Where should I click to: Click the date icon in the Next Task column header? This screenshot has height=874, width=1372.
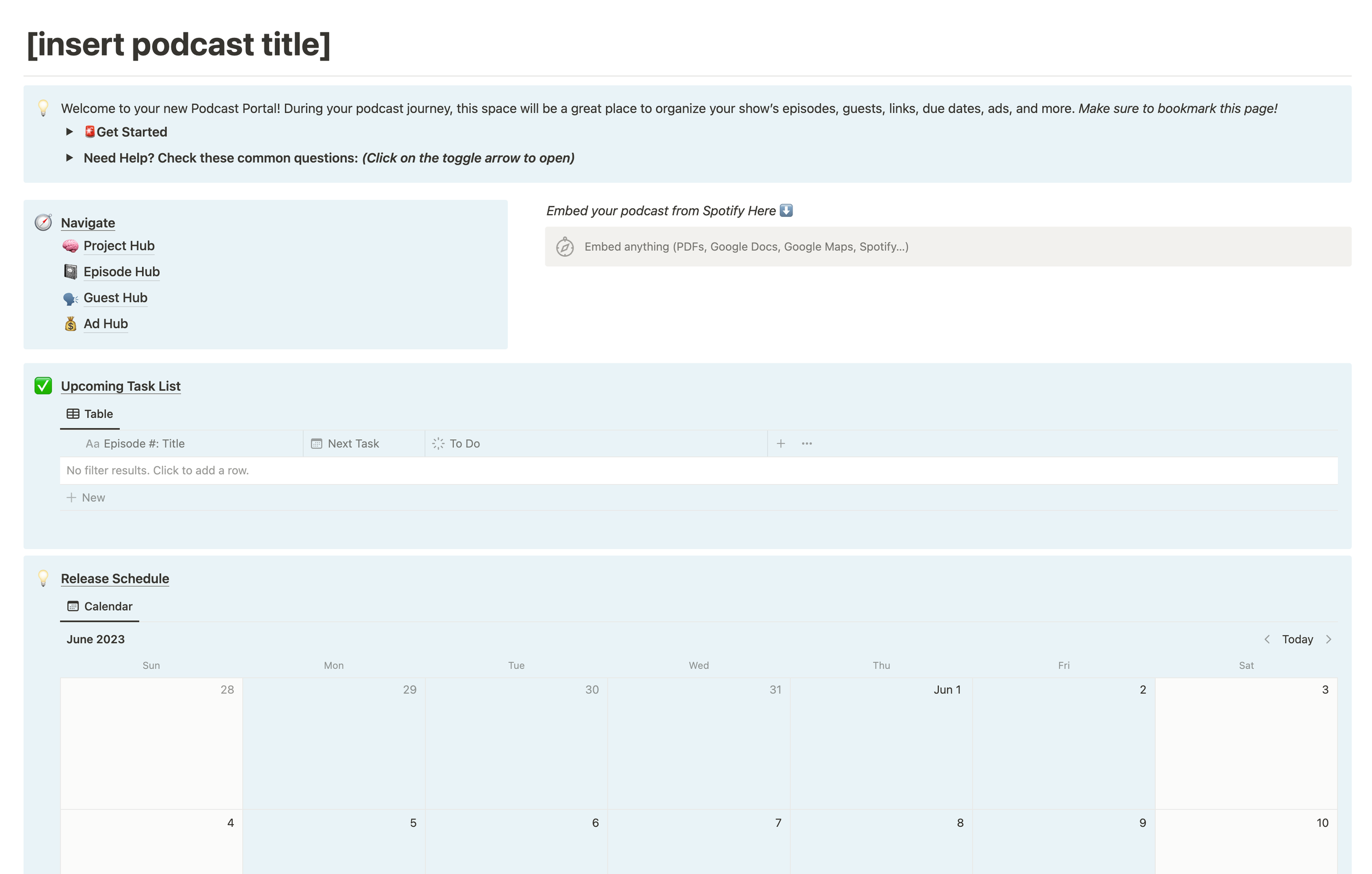click(x=317, y=444)
